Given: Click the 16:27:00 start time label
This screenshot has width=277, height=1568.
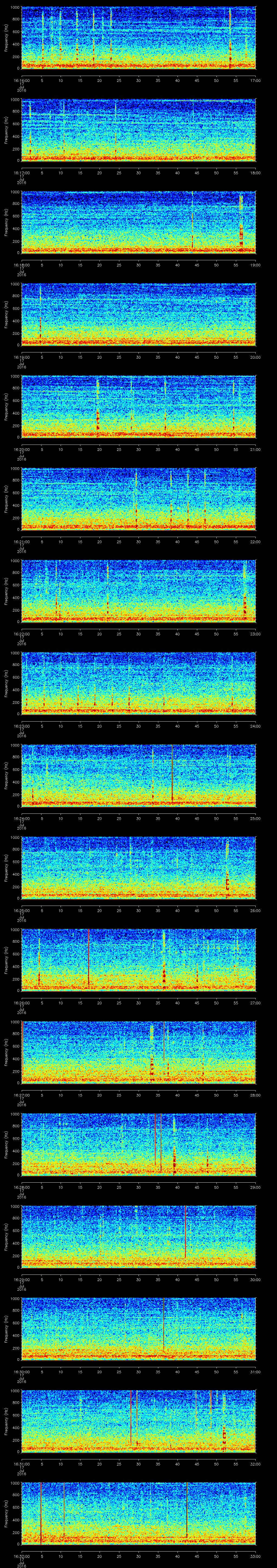Looking at the screenshot, I should pos(21,1095).
